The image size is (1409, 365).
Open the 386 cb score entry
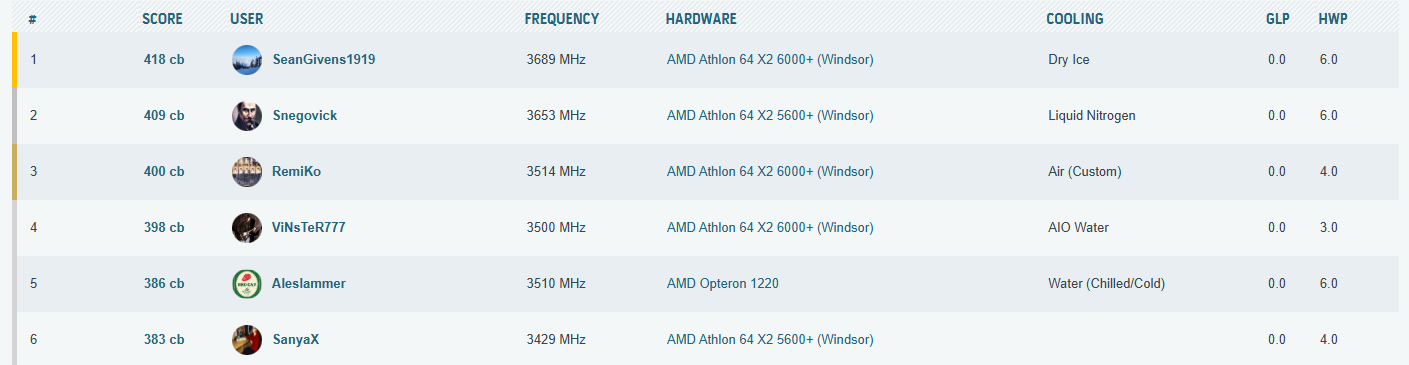pos(164,284)
